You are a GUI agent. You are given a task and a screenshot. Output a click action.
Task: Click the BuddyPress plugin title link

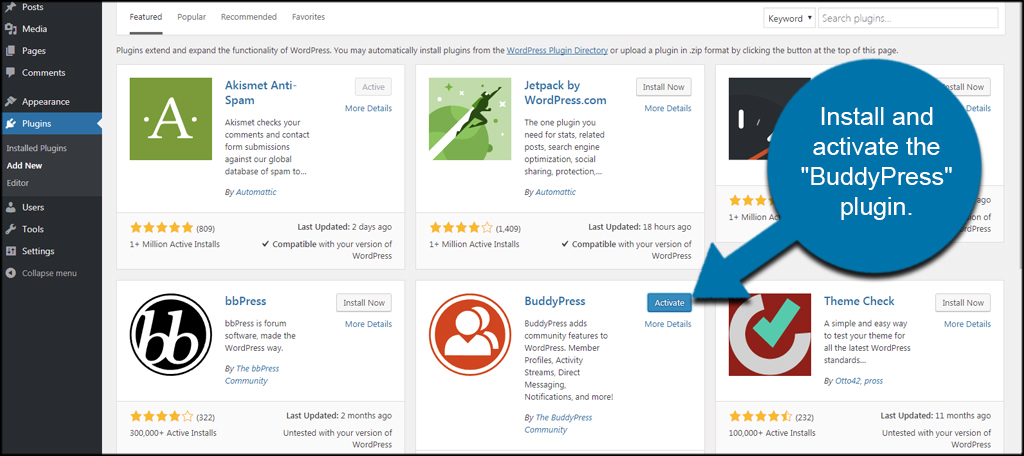pyautogui.click(x=554, y=301)
